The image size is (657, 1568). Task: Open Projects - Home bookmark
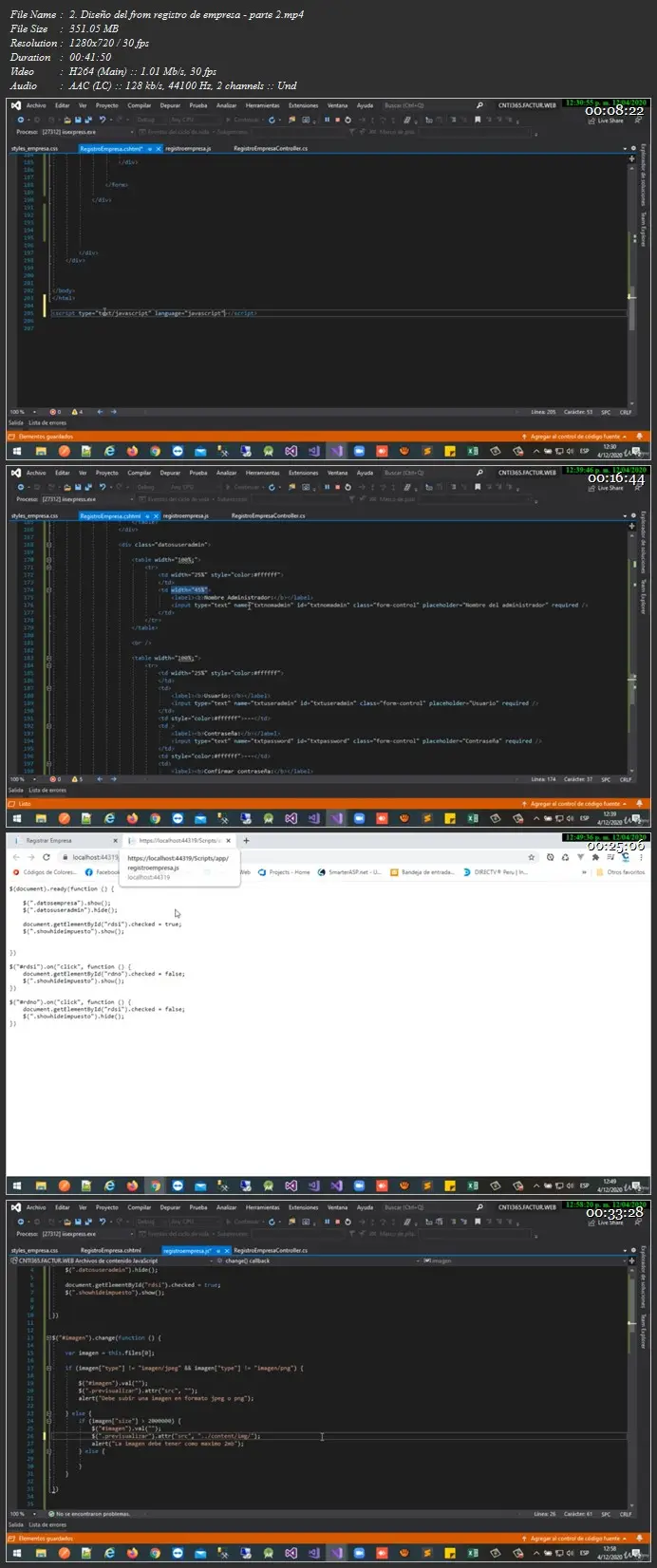point(285,871)
